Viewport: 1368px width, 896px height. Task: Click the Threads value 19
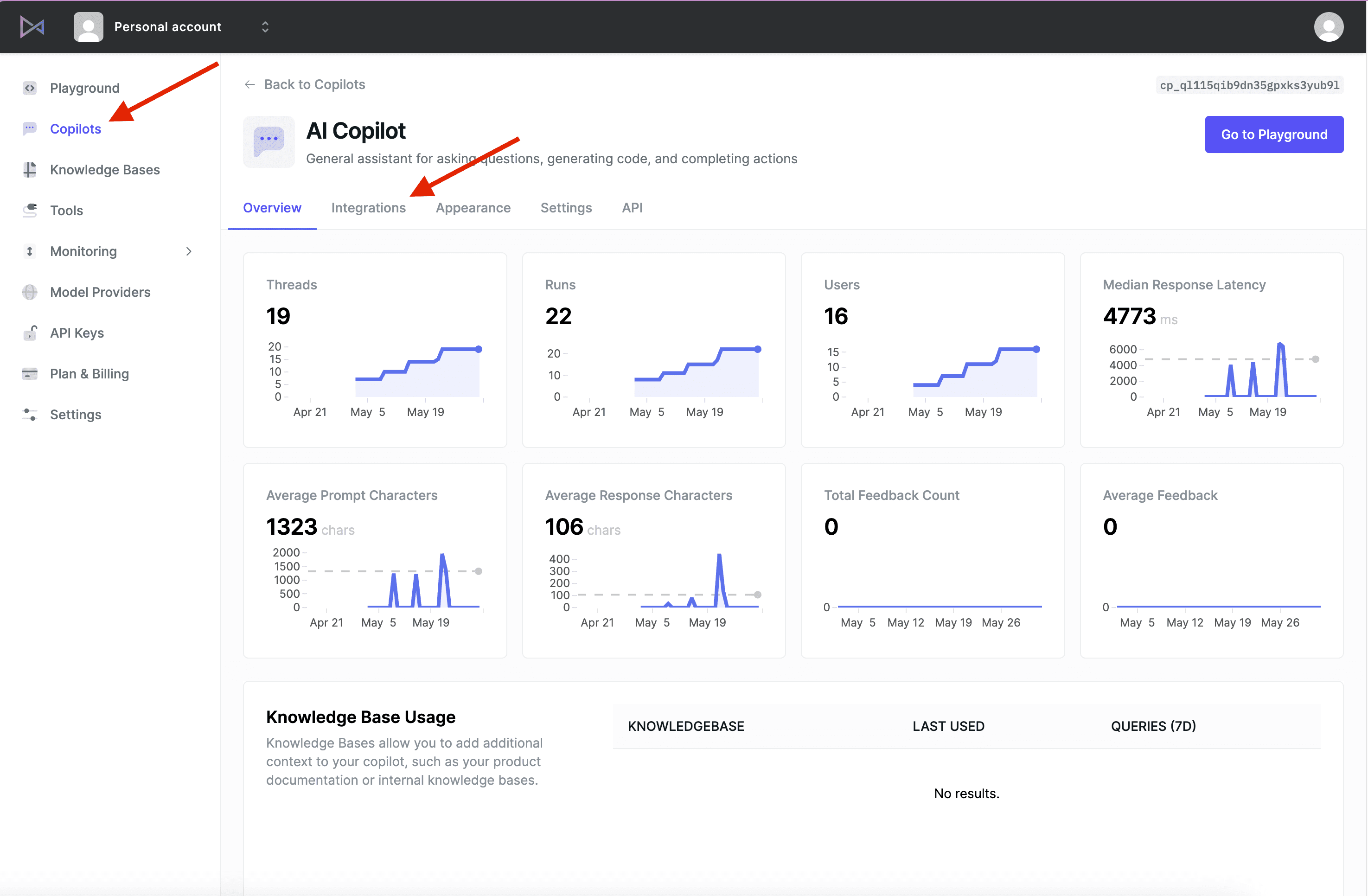(x=278, y=316)
